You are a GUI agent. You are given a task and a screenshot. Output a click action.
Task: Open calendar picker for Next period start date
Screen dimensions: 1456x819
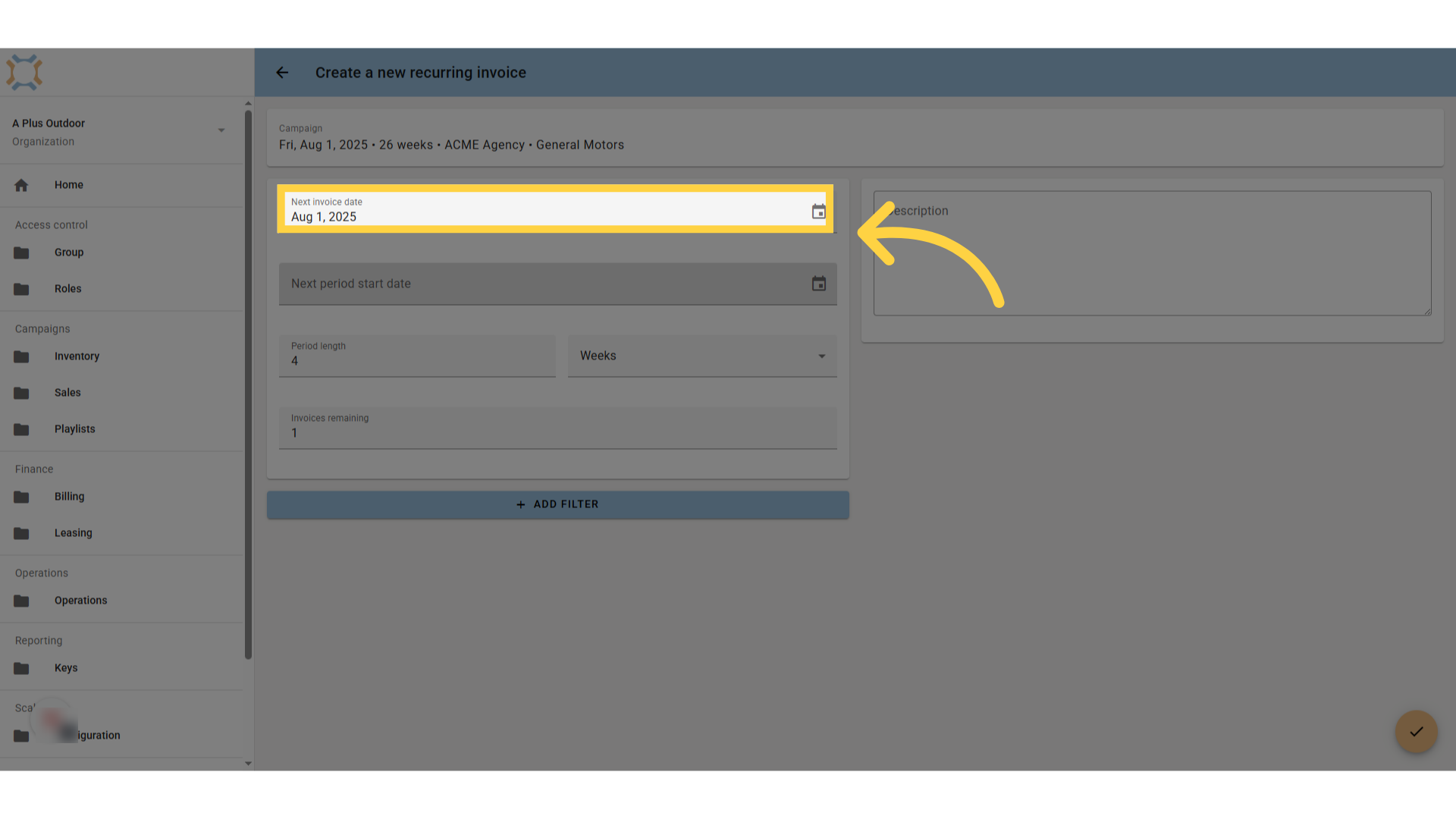pos(818,284)
